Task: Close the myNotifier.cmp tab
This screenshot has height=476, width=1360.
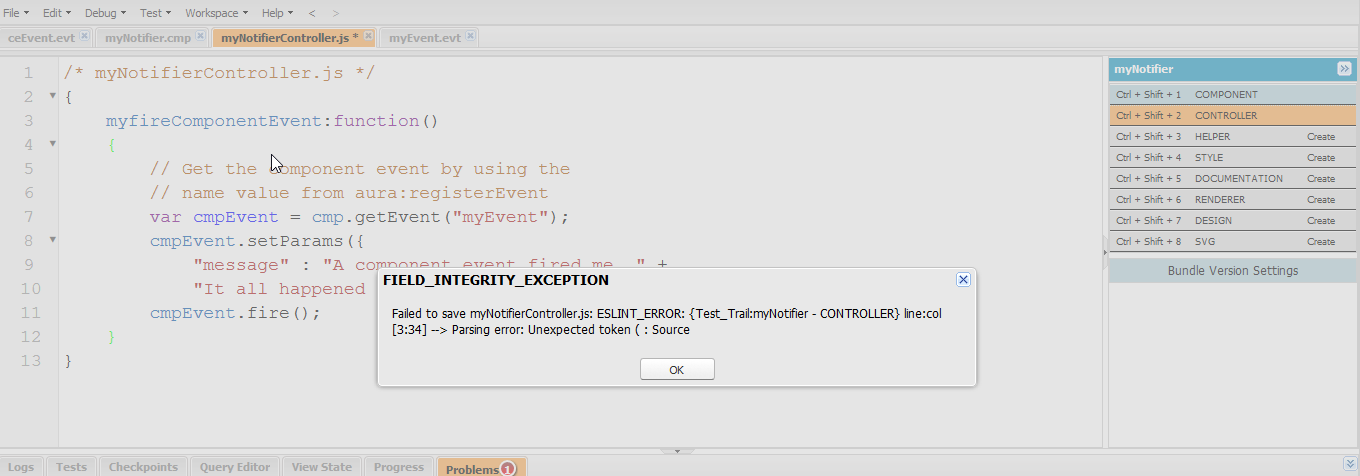Action: (200, 36)
